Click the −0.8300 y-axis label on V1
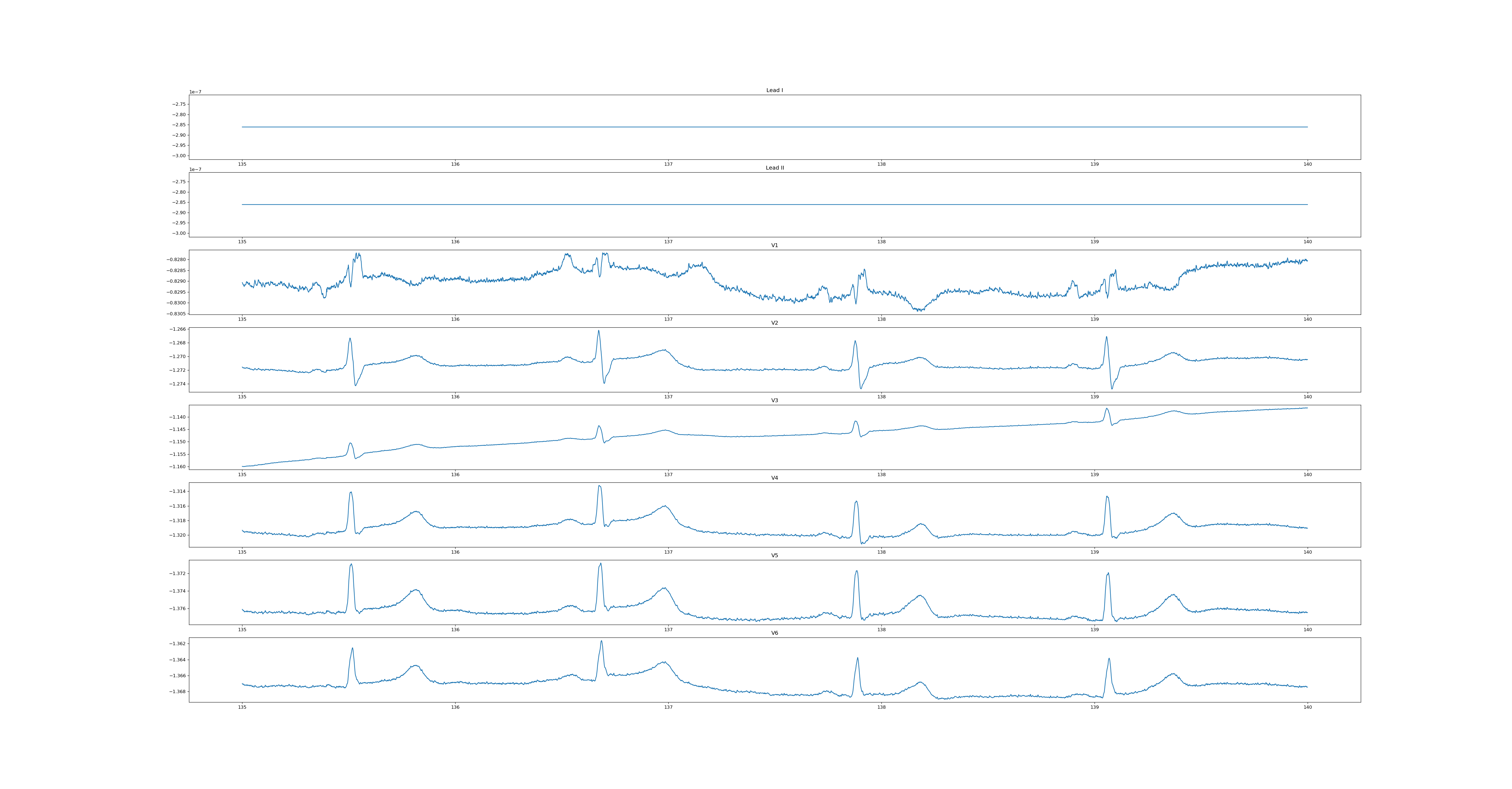This screenshot has height=789, width=1512. point(176,303)
